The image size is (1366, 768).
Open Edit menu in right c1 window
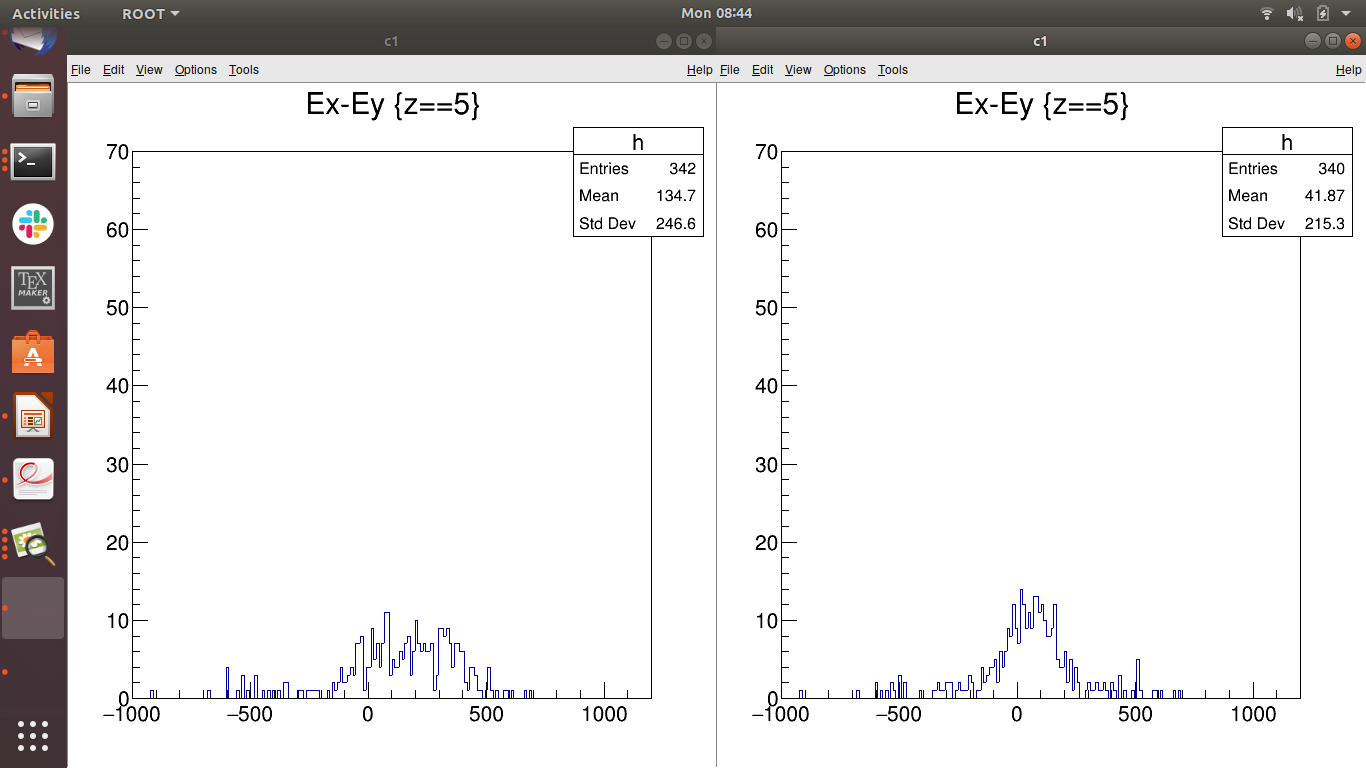coord(763,69)
